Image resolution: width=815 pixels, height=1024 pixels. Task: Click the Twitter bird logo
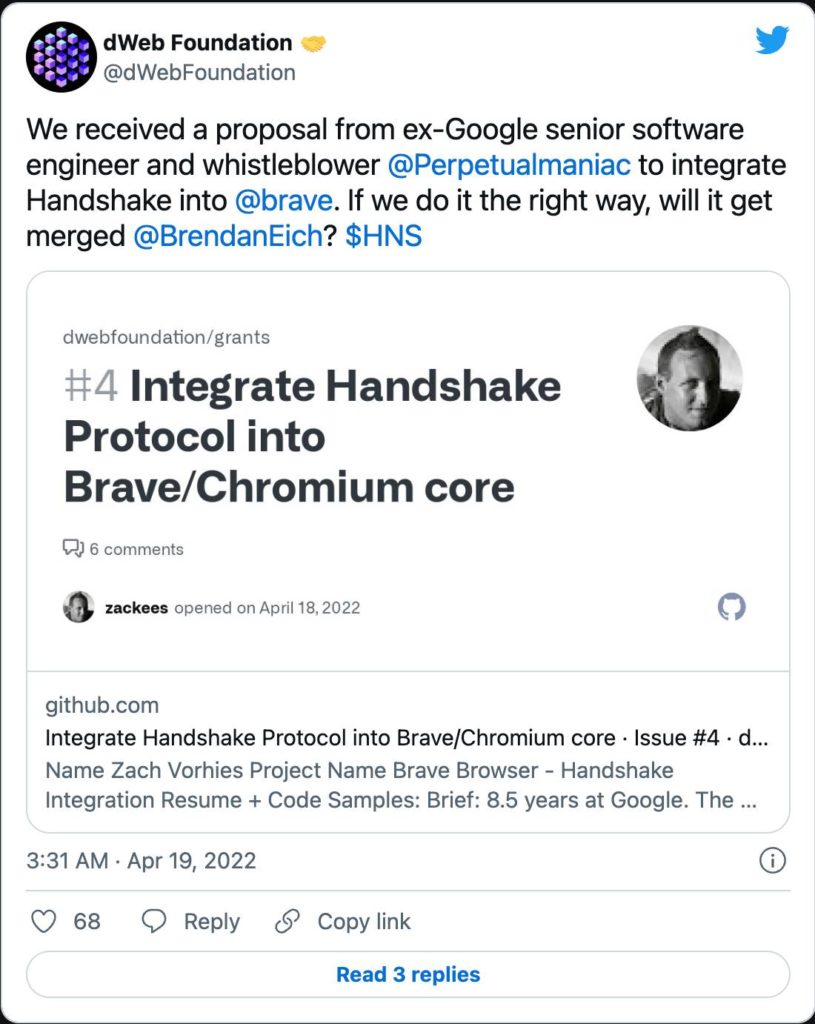[772, 40]
